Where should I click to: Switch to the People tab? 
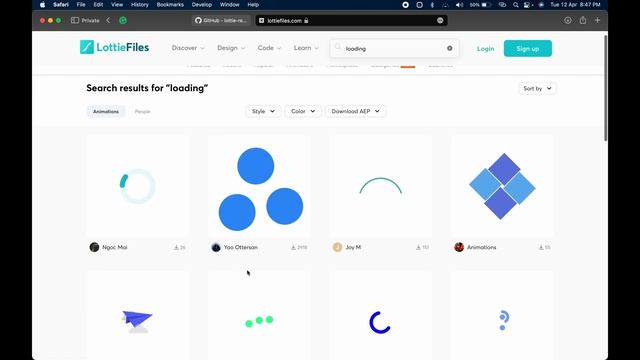point(142,111)
